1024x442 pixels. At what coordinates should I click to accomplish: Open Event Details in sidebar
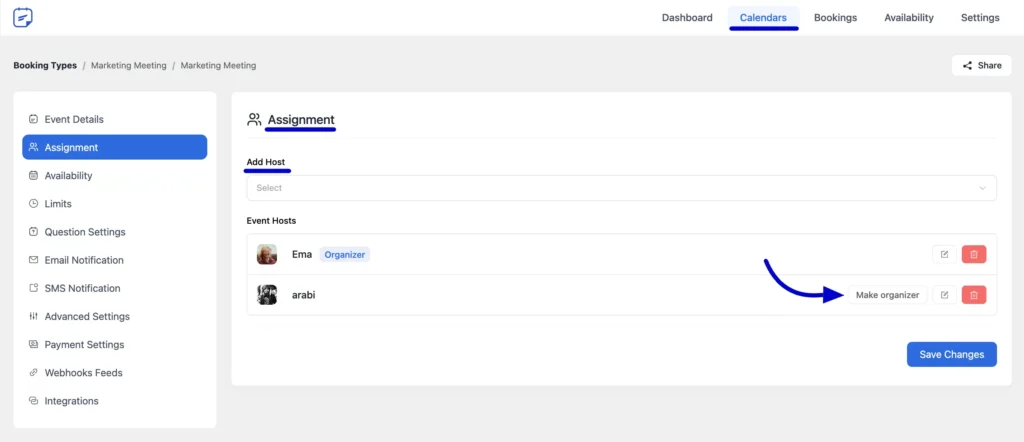click(x=73, y=119)
